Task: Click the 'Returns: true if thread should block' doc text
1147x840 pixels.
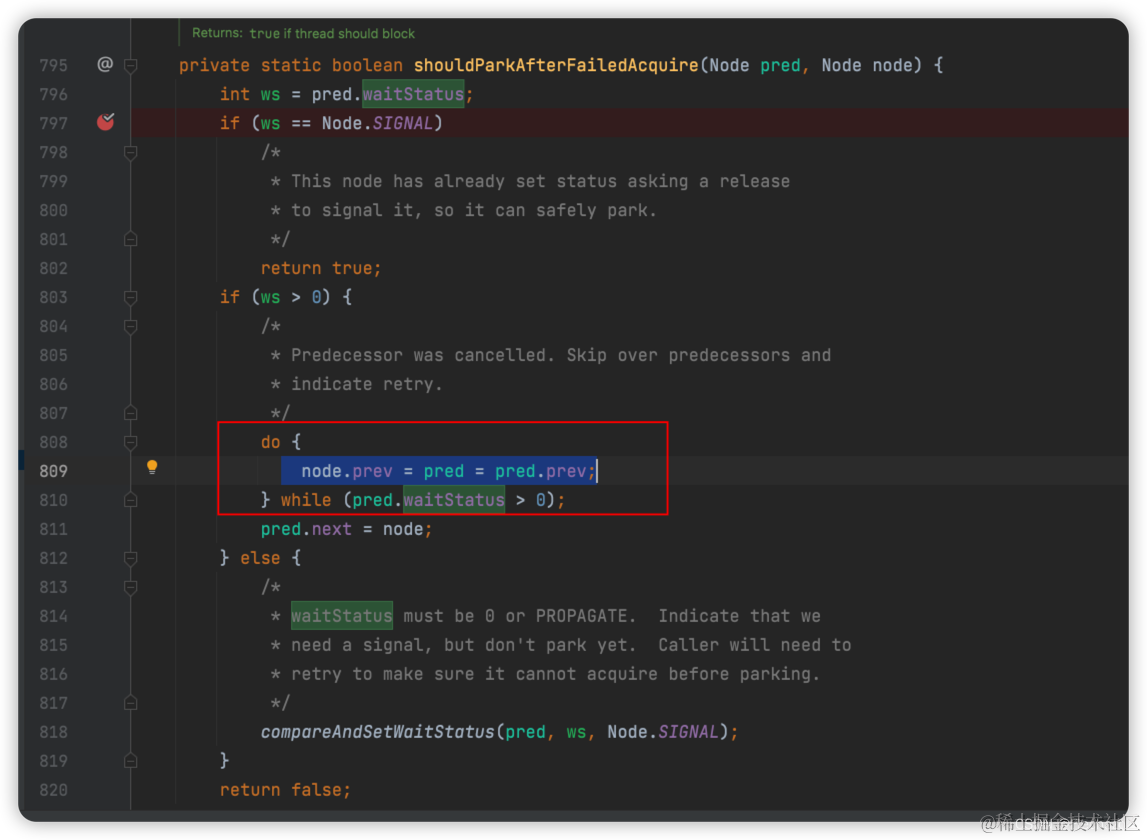Action: 303,34
